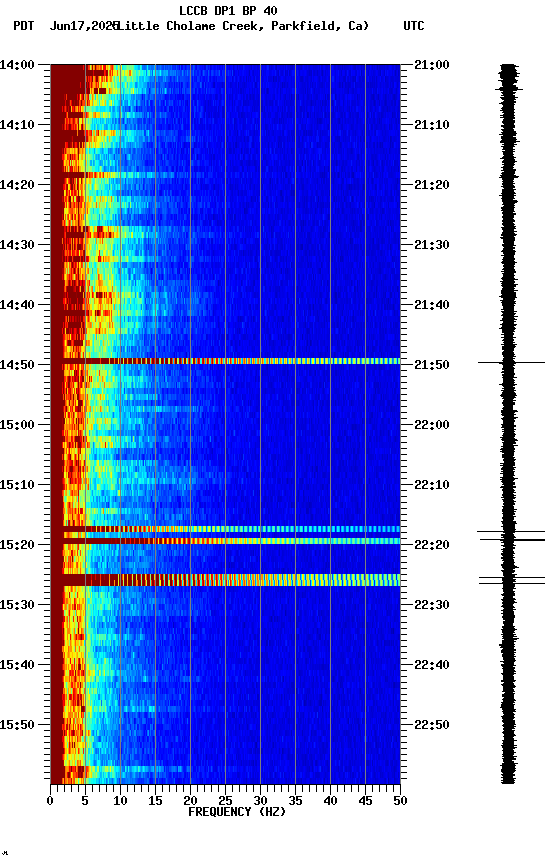Click the 0 Hz frequency axis label
552x864 pixels.
50,801
